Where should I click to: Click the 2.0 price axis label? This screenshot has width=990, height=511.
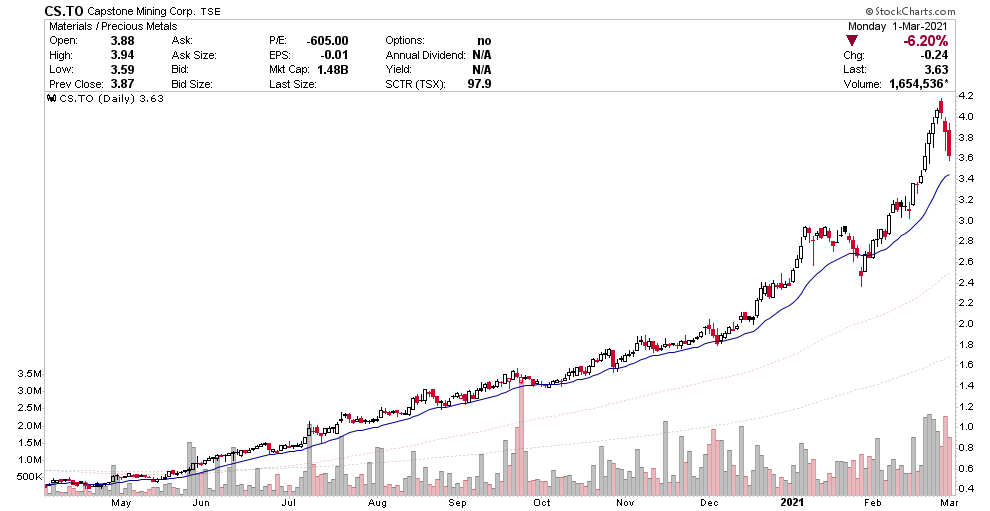[966, 323]
